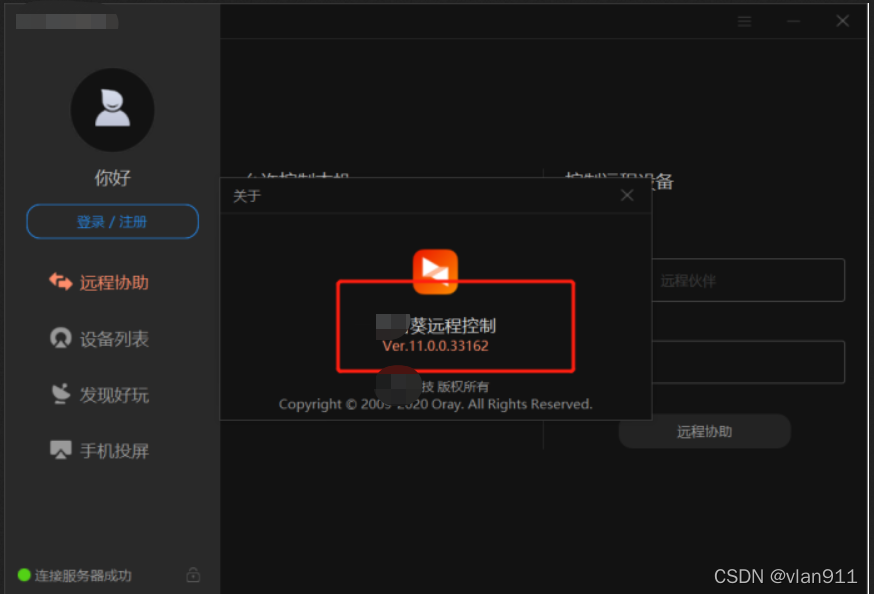Screen dimensions: 874x594
Task: Click the orange app logo in About dialog
Action: (x=435, y=271)
